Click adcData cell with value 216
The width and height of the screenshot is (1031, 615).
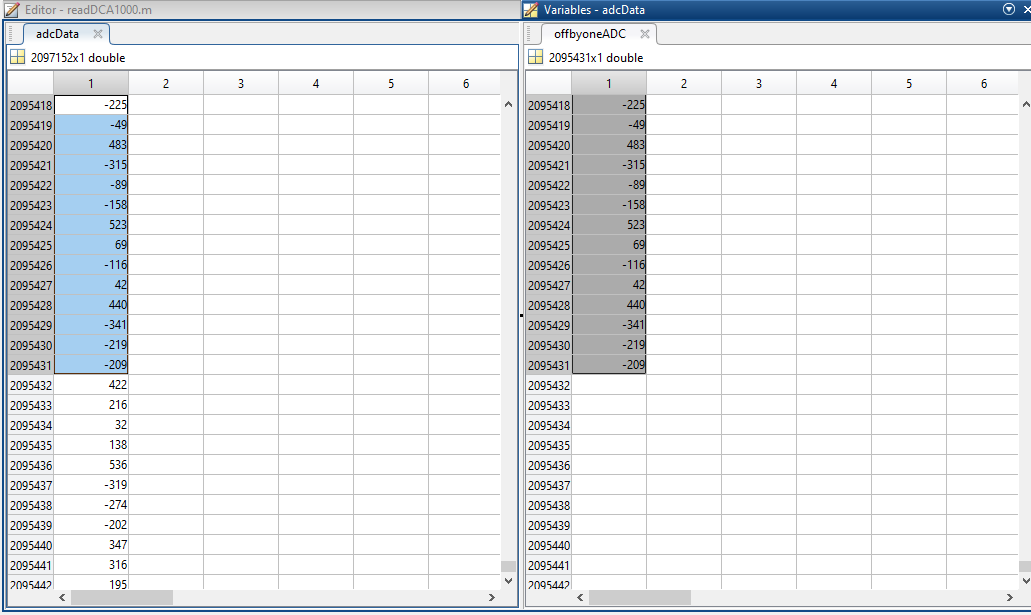pos(91,405)
